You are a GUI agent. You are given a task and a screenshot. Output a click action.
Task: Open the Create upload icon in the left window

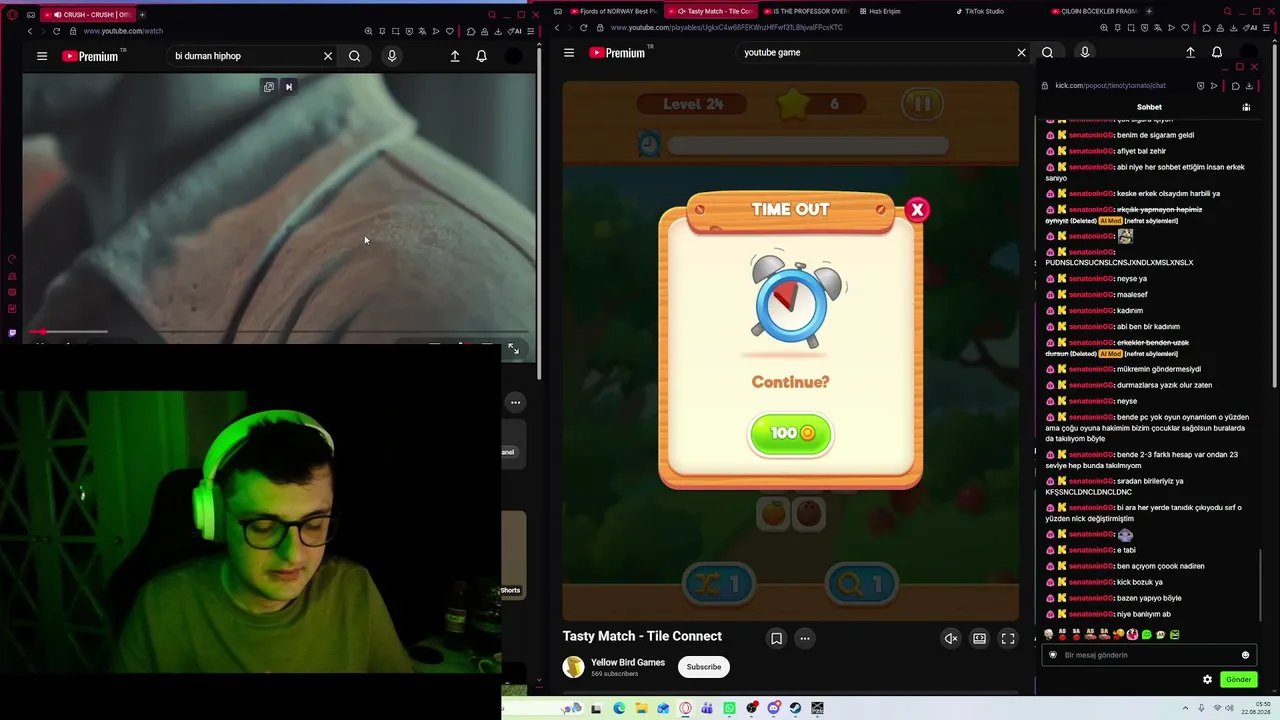click(455, 56)
